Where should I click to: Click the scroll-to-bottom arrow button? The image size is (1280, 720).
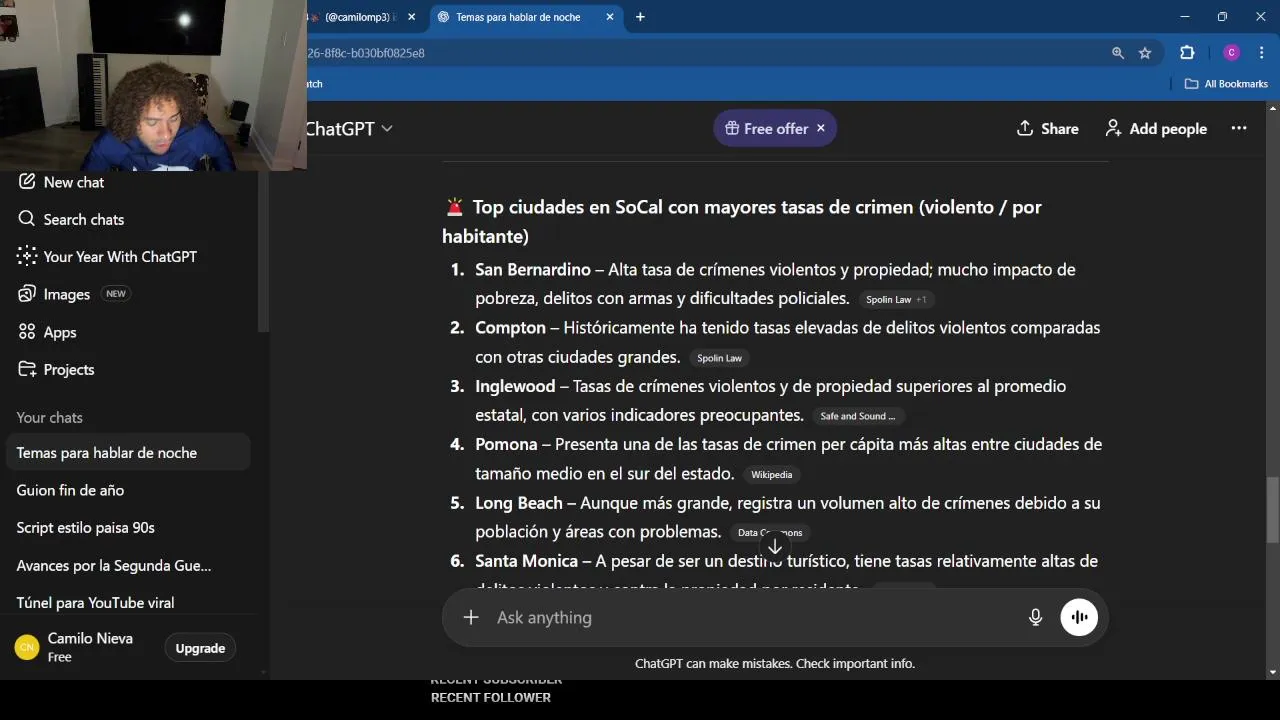pyautogui.click(x=775, y=547)
